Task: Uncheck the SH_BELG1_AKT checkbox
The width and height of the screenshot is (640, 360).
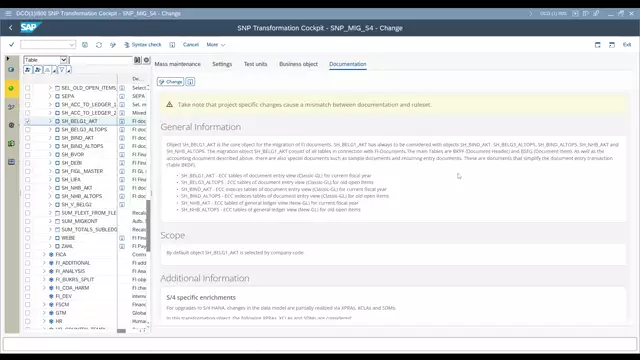Action: click(x=27, y=121)
